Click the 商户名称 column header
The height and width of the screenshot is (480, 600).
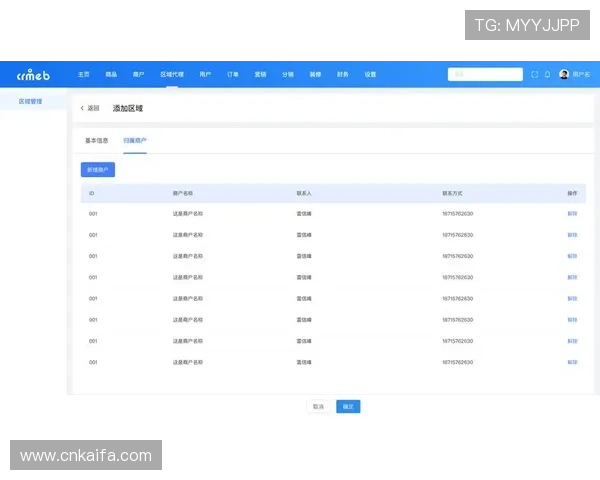(x=183, y=193)
